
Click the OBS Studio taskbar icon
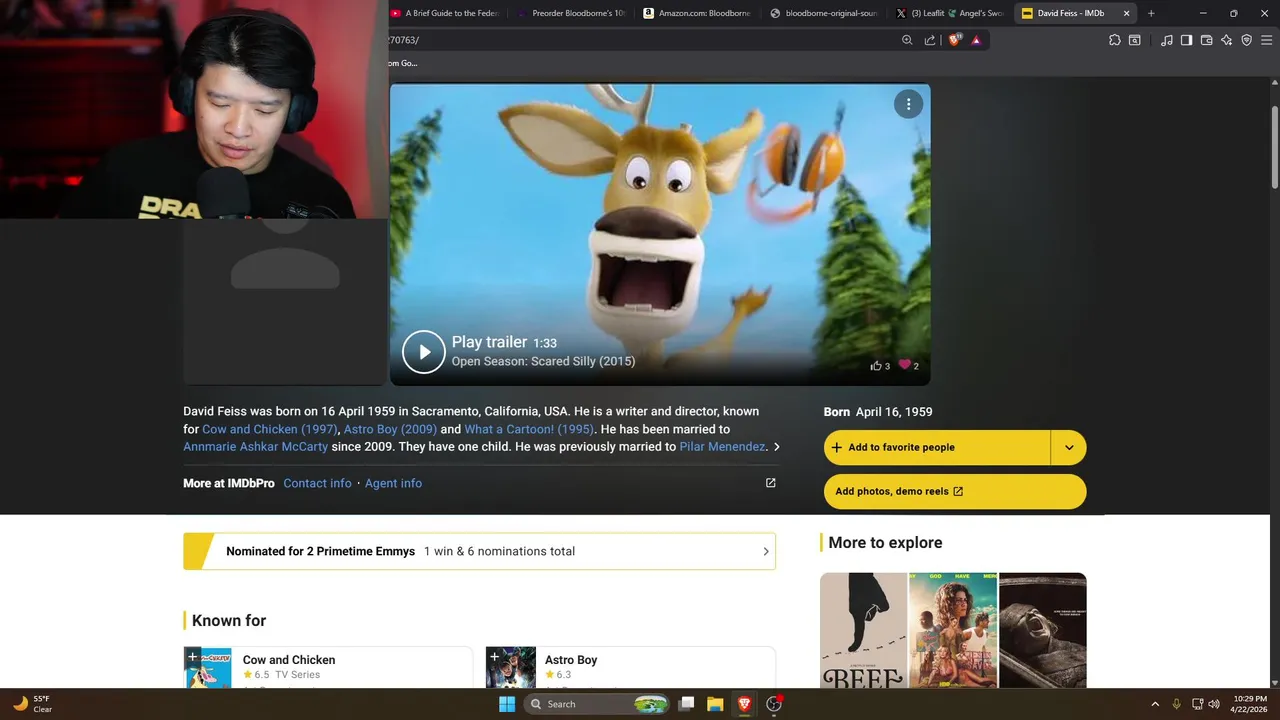point(774,704)
